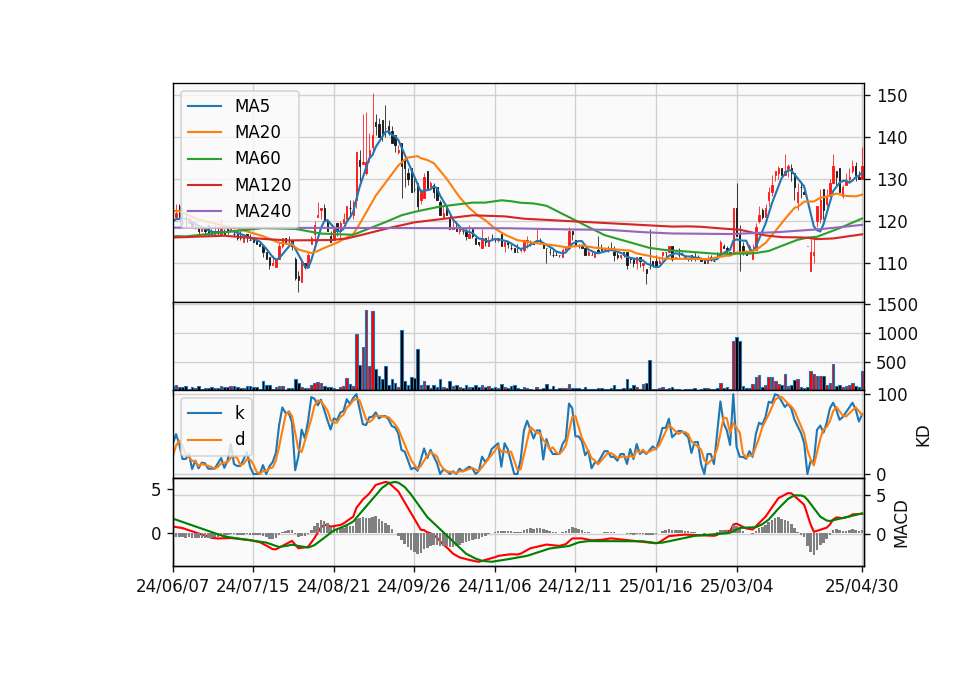This screenshot has width=960, height=690.
Task: Click the 120 price axis label
Action: pos(892,222)
